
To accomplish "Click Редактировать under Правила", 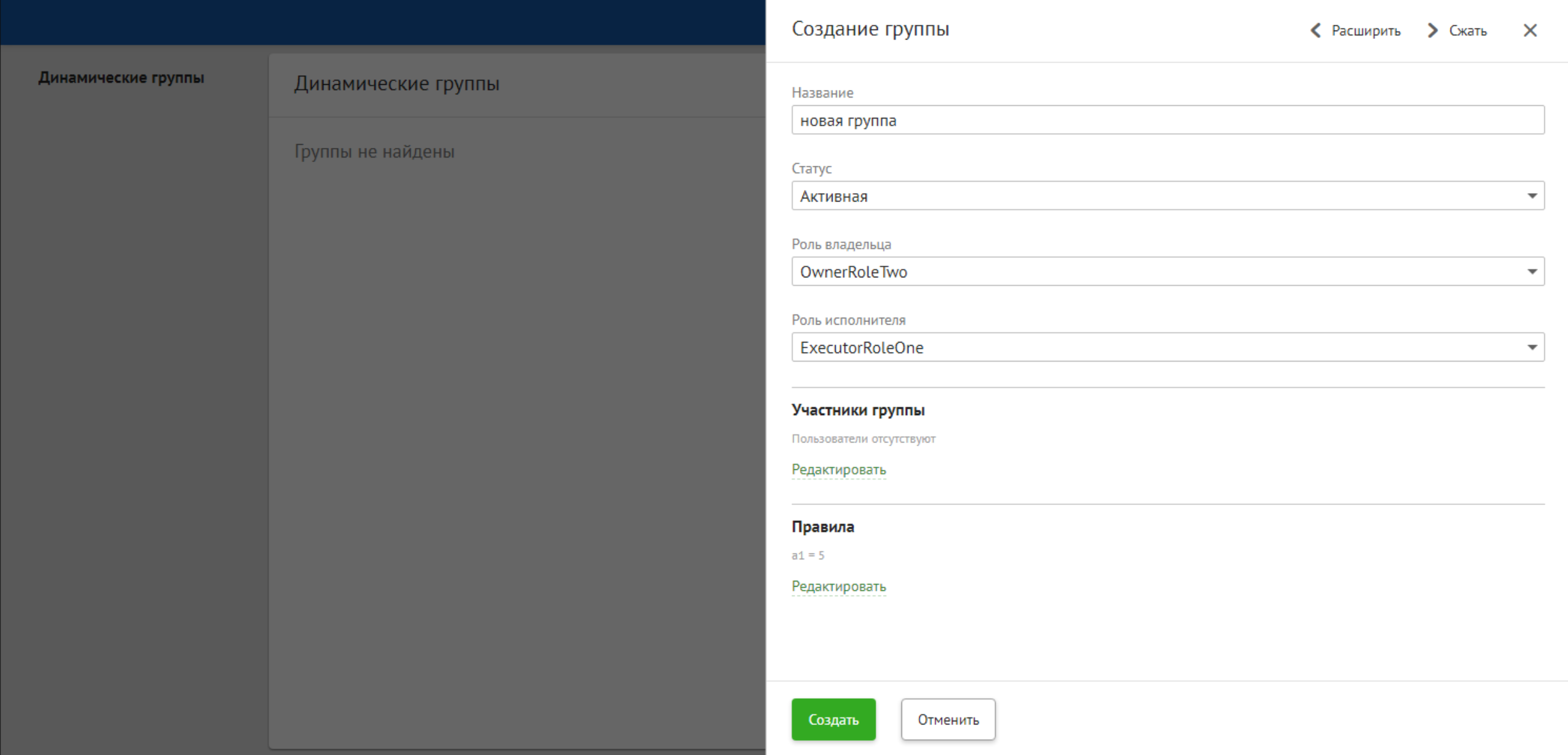I will 838,585.
